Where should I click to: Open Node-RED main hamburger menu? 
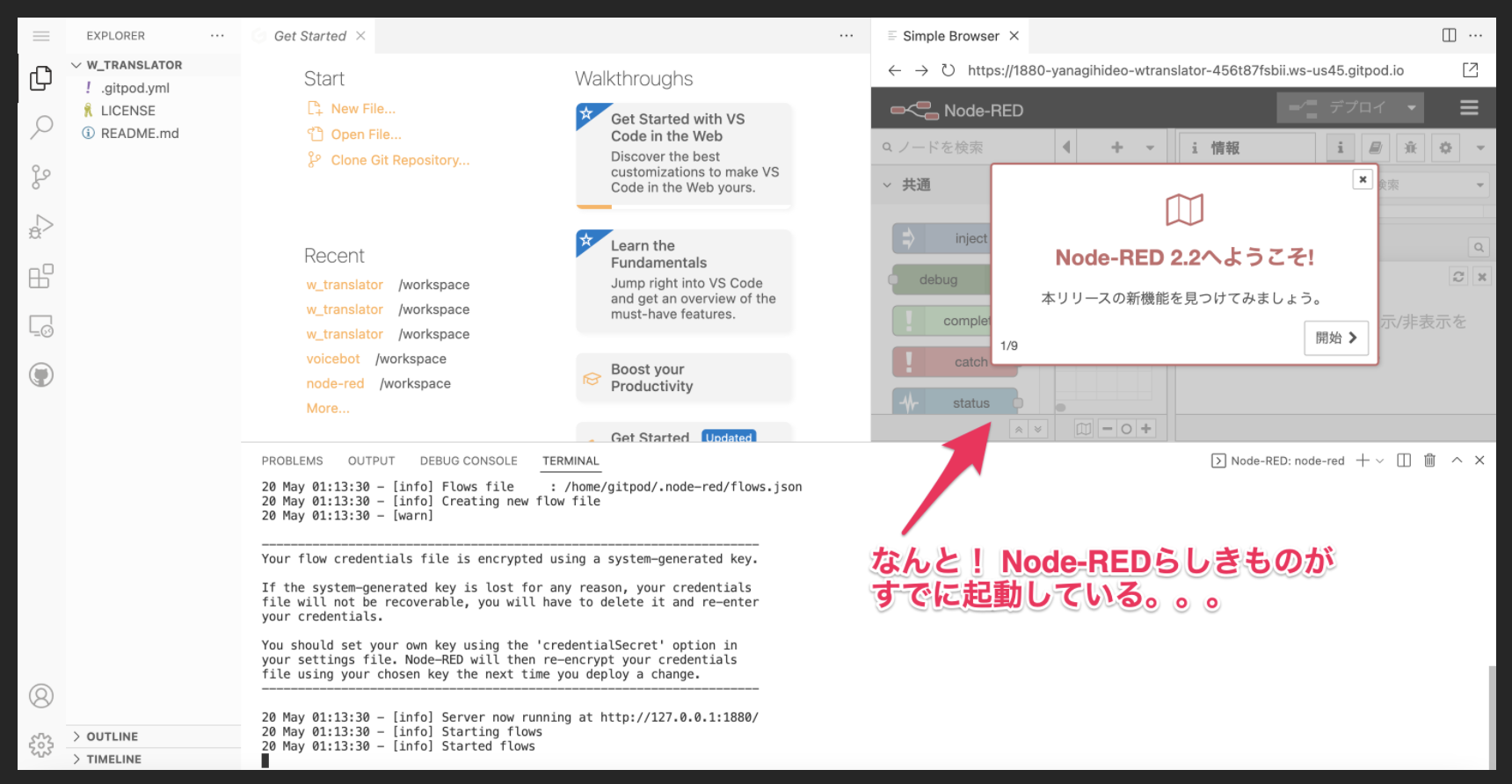(x=1469, y=108)
